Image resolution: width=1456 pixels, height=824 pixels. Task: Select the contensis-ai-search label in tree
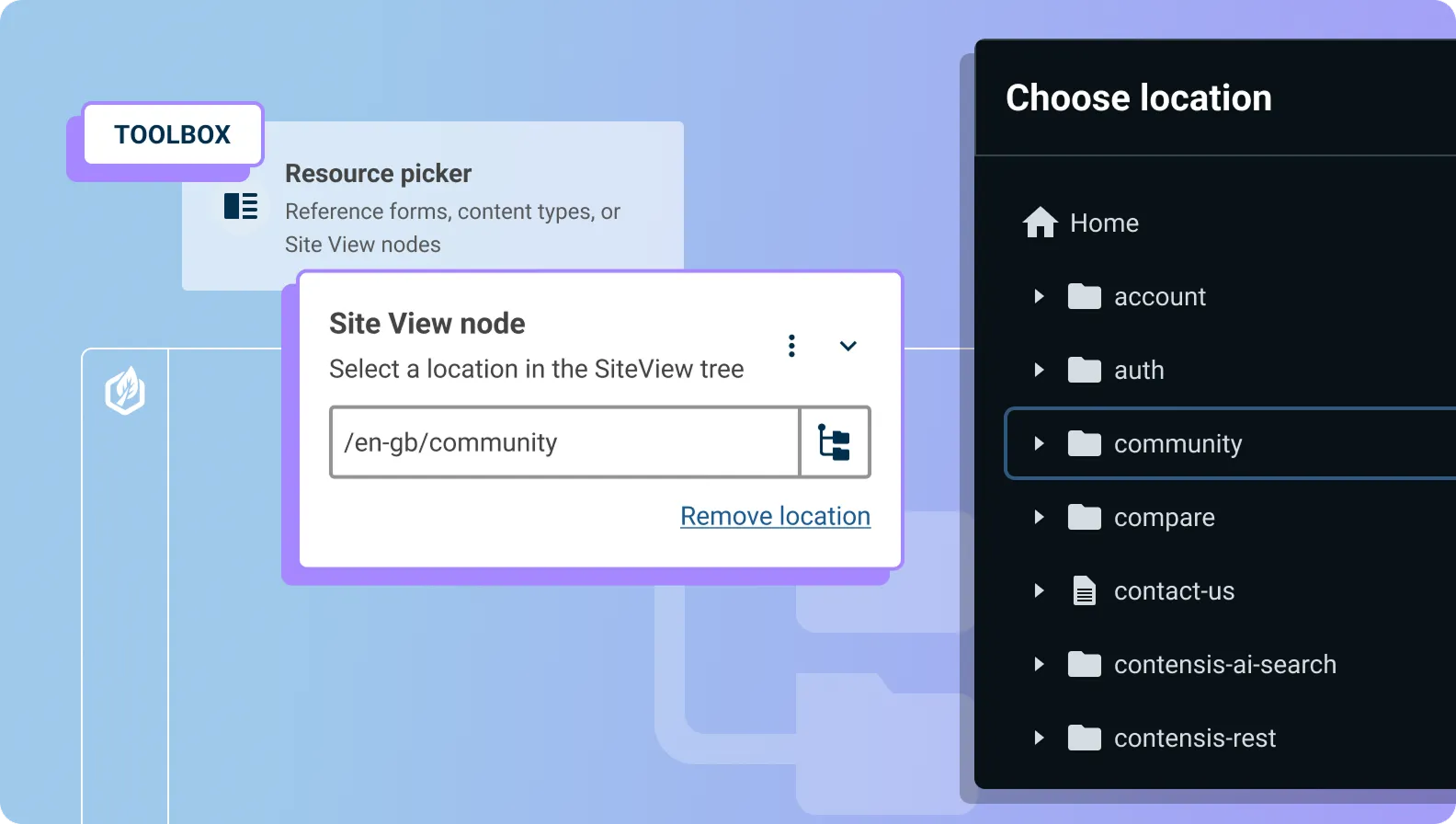click(1225, 664)
